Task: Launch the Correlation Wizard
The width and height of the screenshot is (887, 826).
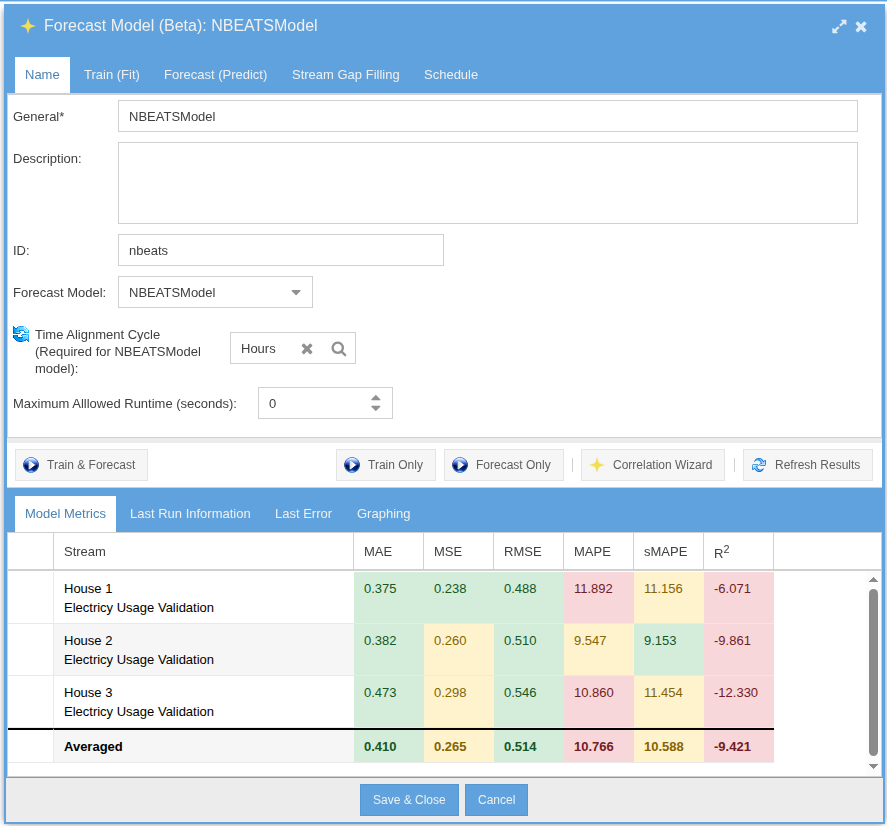Action: coord(653,465)
